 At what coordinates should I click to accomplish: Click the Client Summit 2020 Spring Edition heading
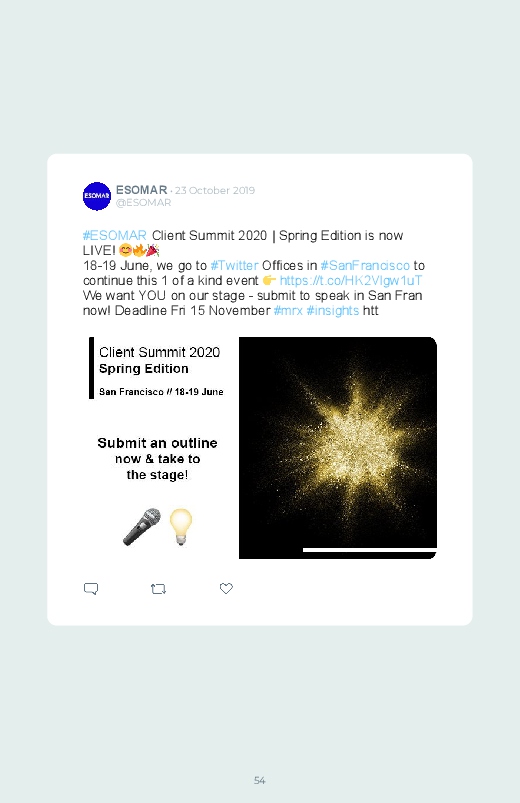159,360
